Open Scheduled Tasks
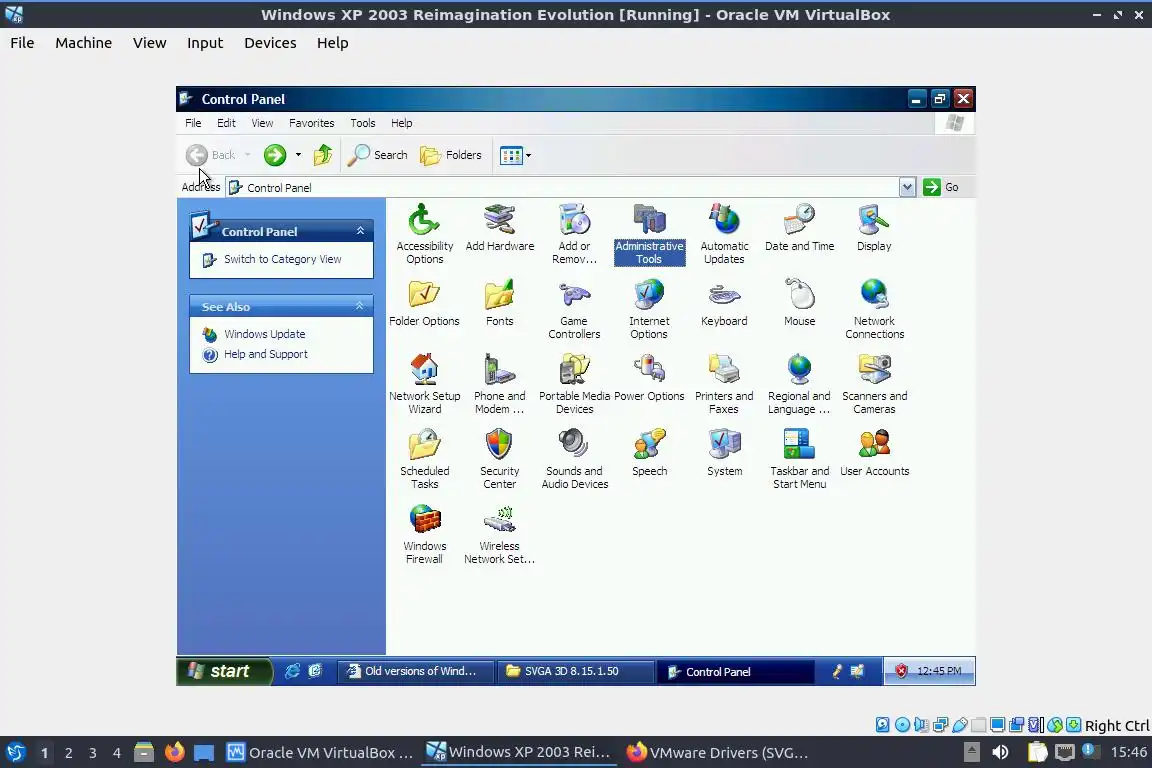Screen dimensions: 1152x768 [425, 459]
